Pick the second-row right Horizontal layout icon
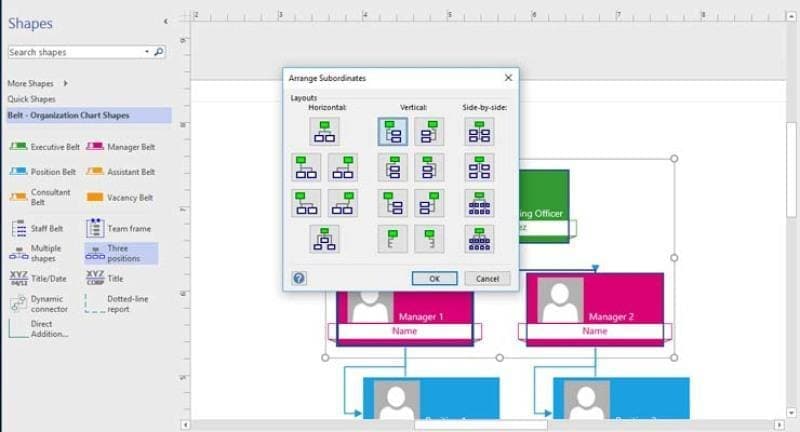This screenshot has height=432, width=800. tap(342, 167)
